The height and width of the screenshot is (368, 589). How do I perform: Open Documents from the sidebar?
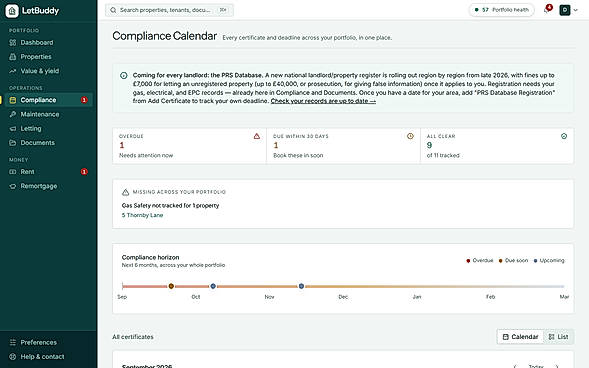point(48,143)
